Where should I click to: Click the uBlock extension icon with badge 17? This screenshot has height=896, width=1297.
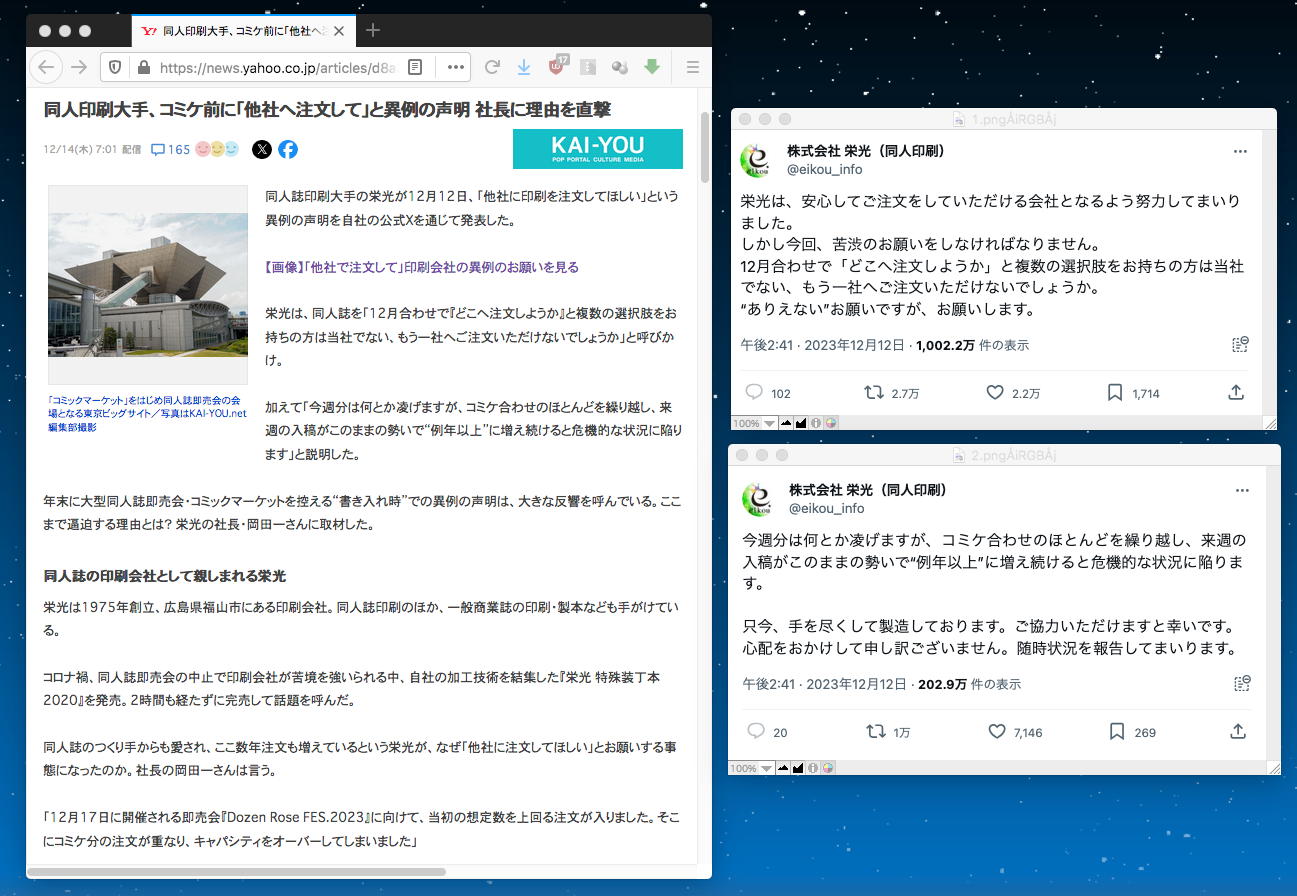coord(557,67)
